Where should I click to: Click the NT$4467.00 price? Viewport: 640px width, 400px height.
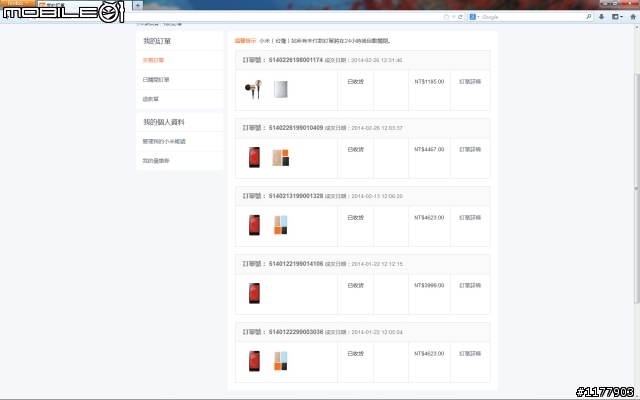click(x=429, y=149)
